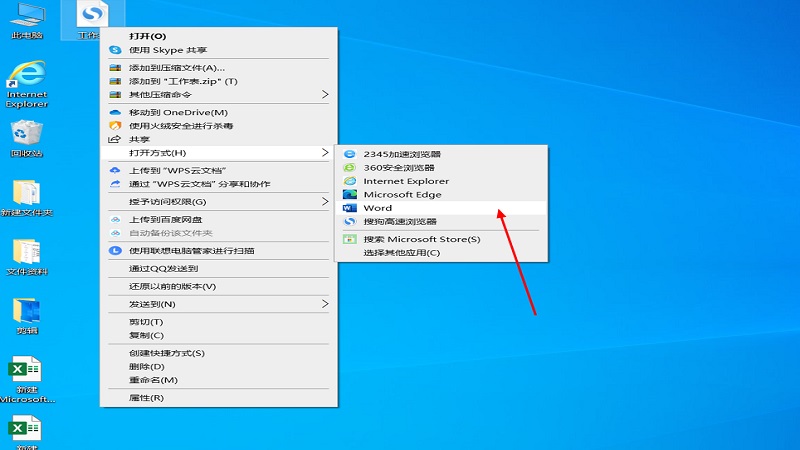Open with Microsoft Edge
Viewport: 800px width, 450px height.
coord(441,194)
